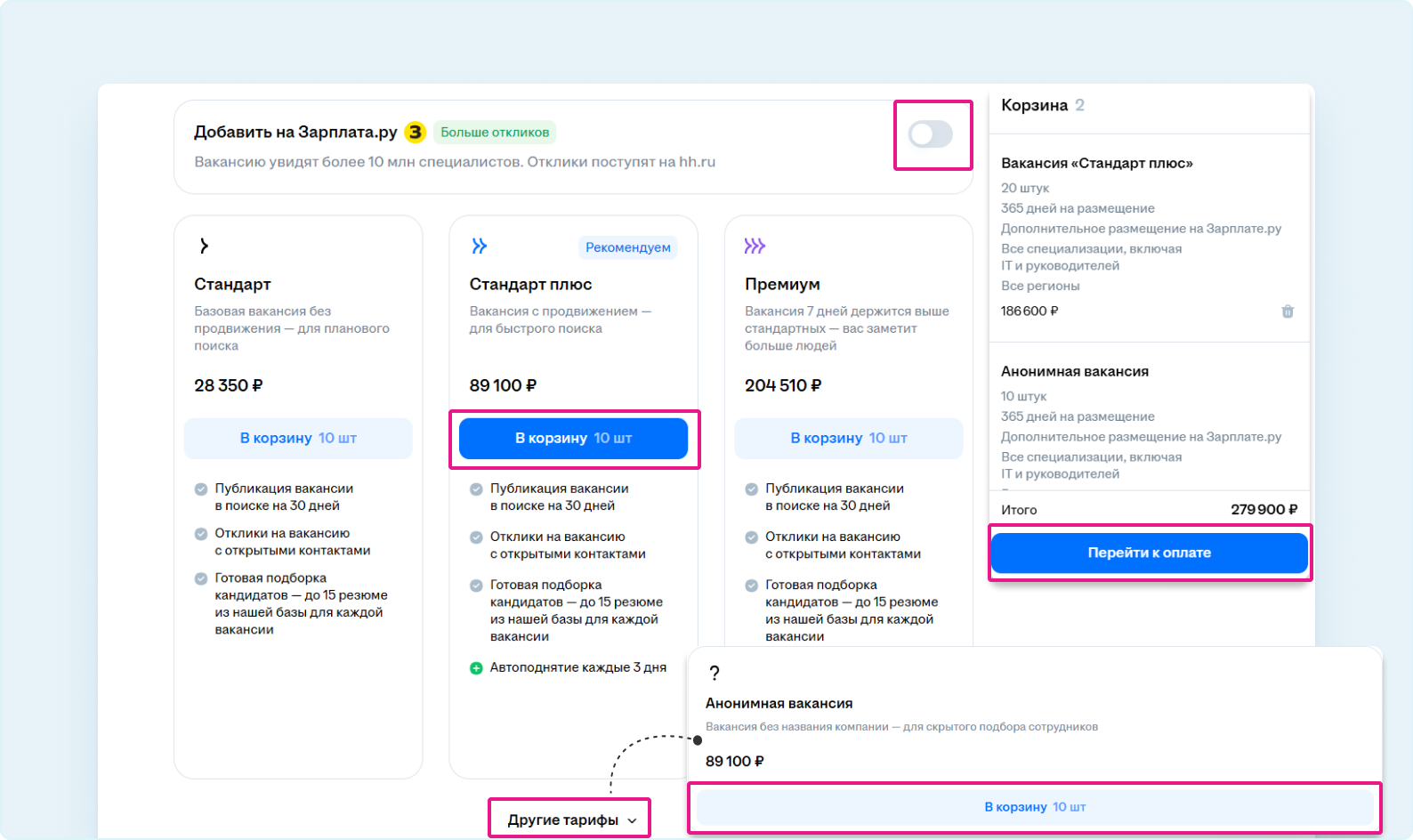This screenshot has height=840, width=1413.
Task: Click the Рекомендуем badge
Action: [x=627, y=247]
